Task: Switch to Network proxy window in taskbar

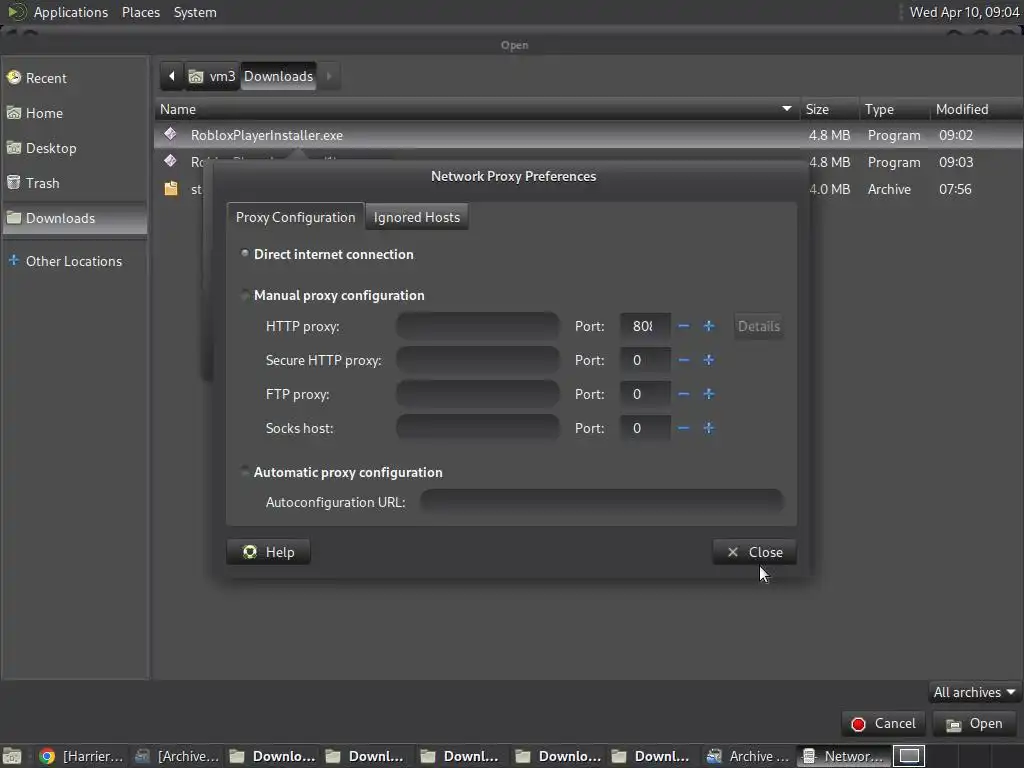Action: (842, 756)
